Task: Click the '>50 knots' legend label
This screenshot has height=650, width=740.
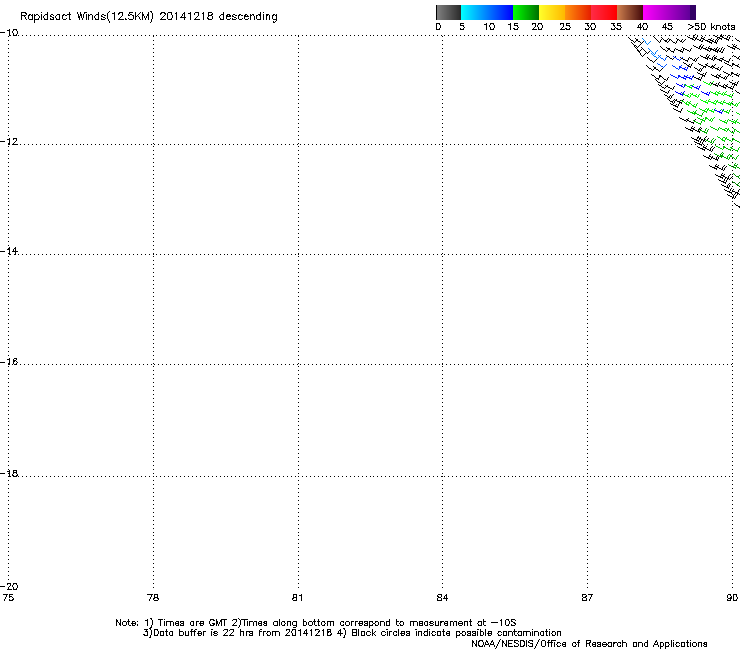Action: click(711, 27)
